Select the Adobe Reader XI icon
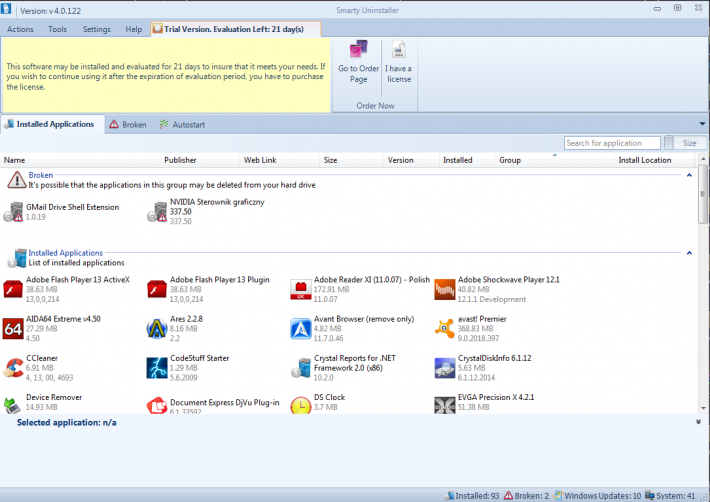 click(x=301, y=289)
